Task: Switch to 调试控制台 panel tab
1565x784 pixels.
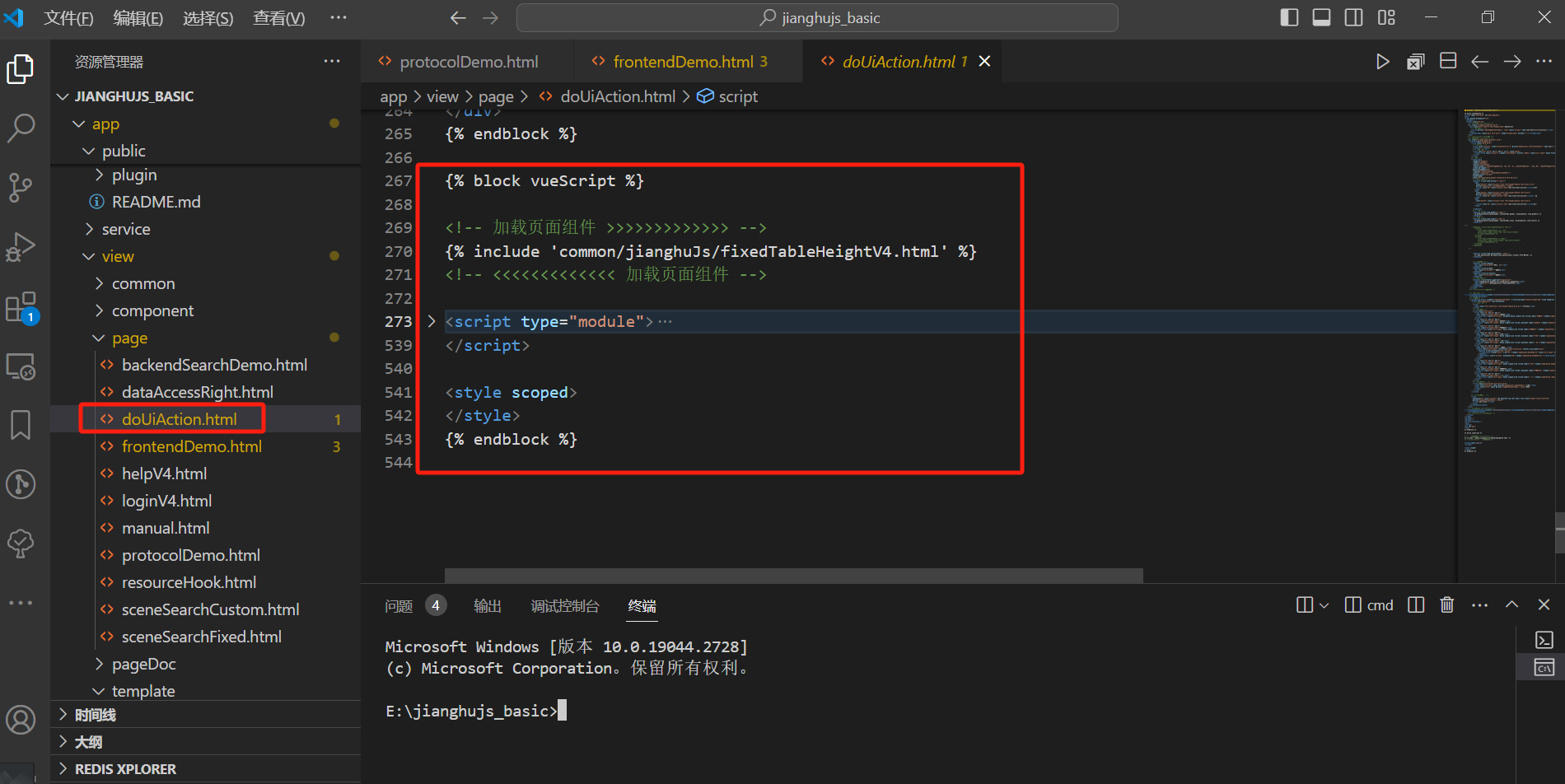Action: [565, 606]
